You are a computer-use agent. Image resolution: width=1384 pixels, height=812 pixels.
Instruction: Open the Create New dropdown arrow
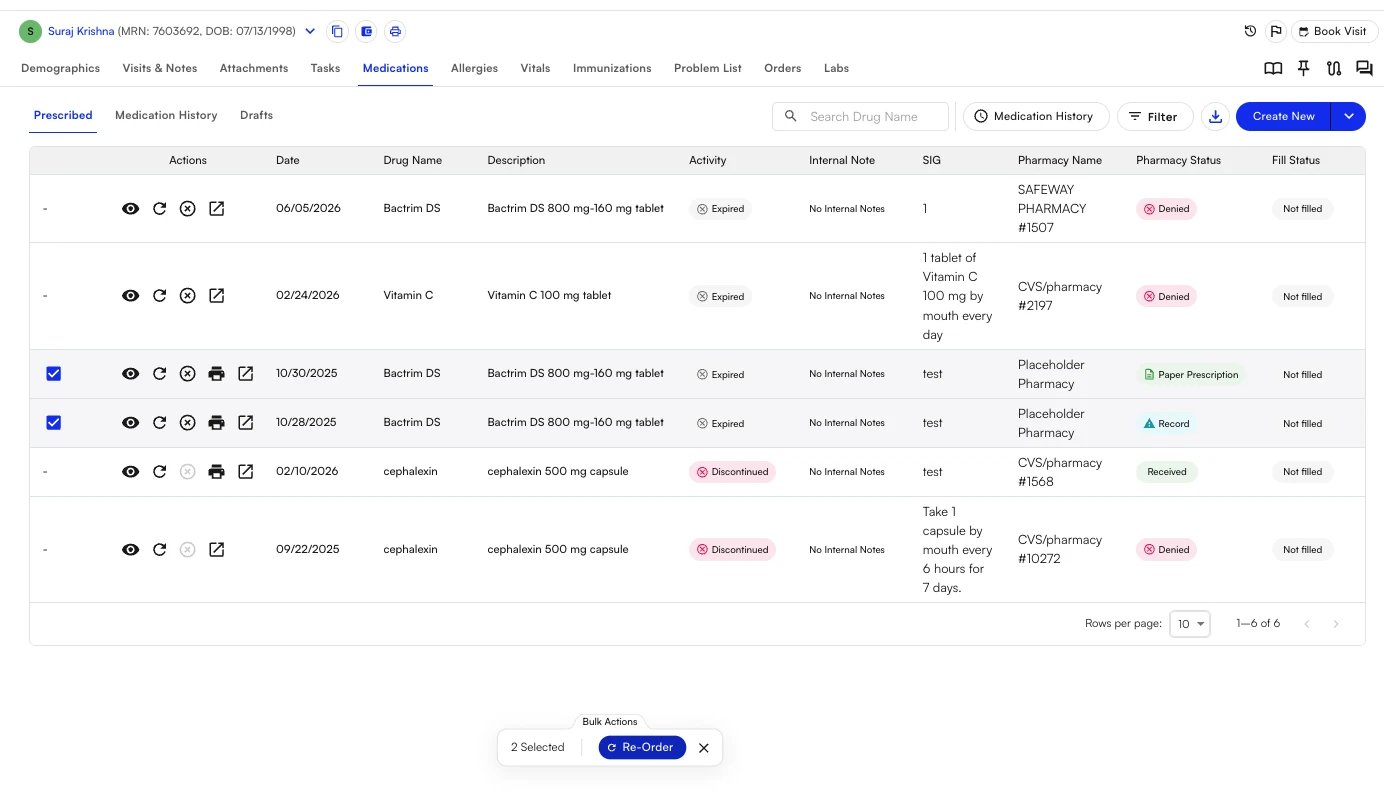1348,116
